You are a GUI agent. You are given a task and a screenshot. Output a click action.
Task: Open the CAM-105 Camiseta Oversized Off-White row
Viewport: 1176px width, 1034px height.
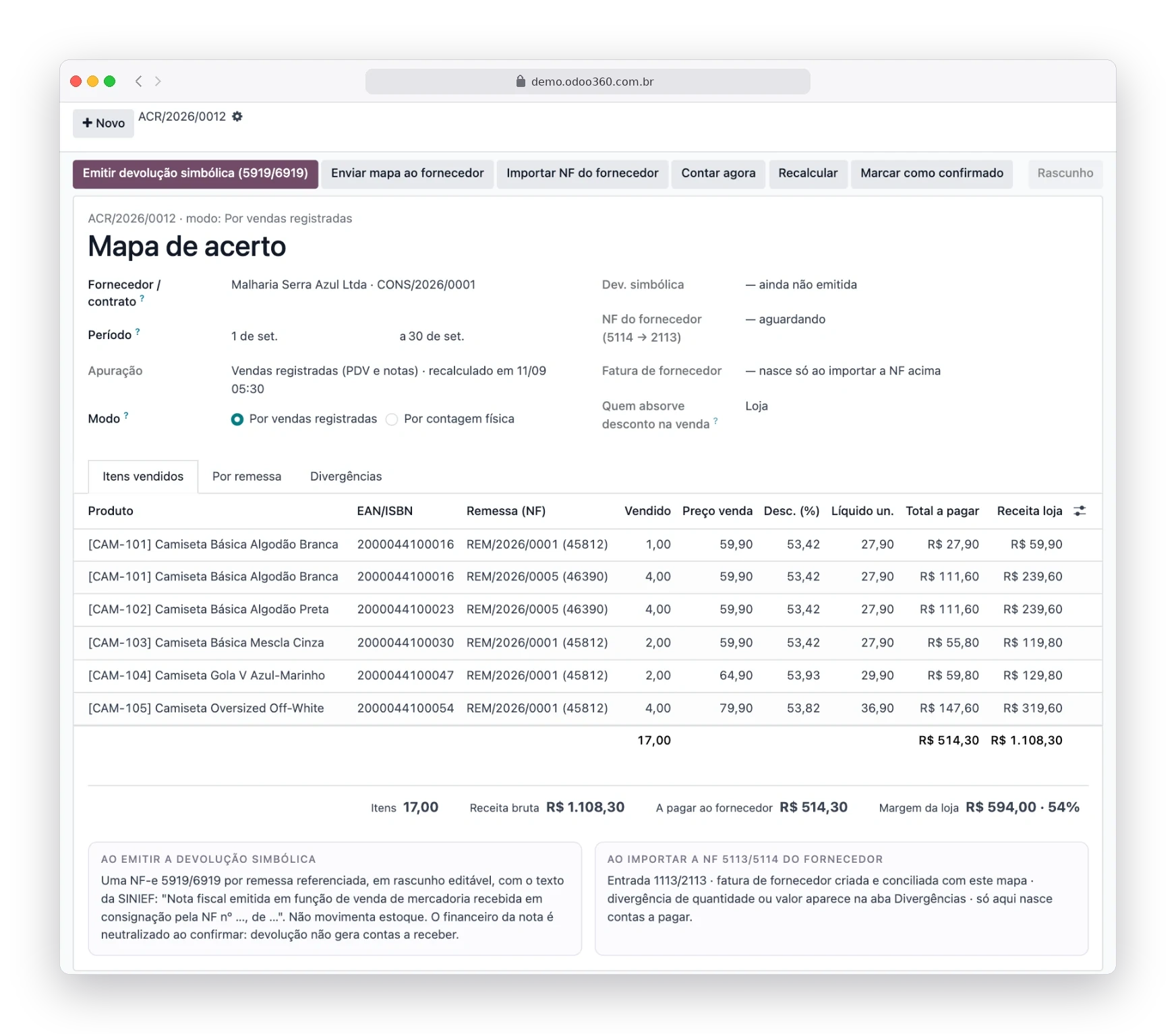point(588,708)
